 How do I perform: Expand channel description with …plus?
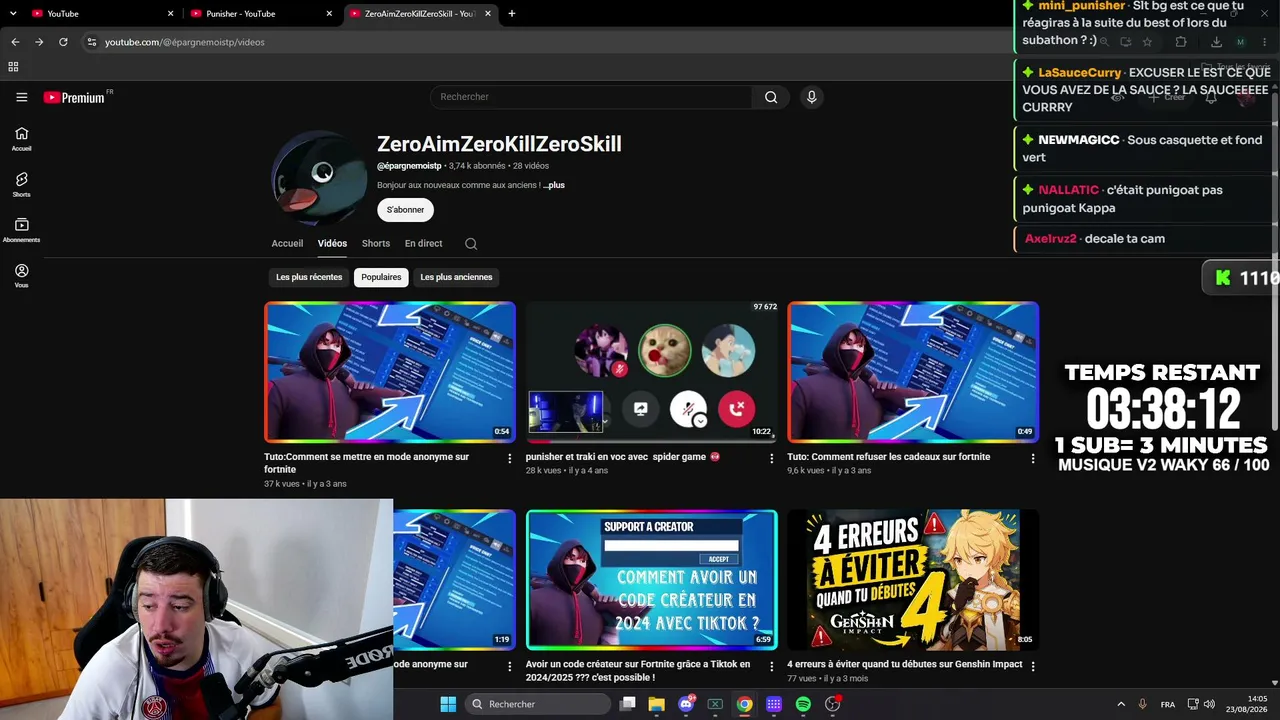pos(554,185)
